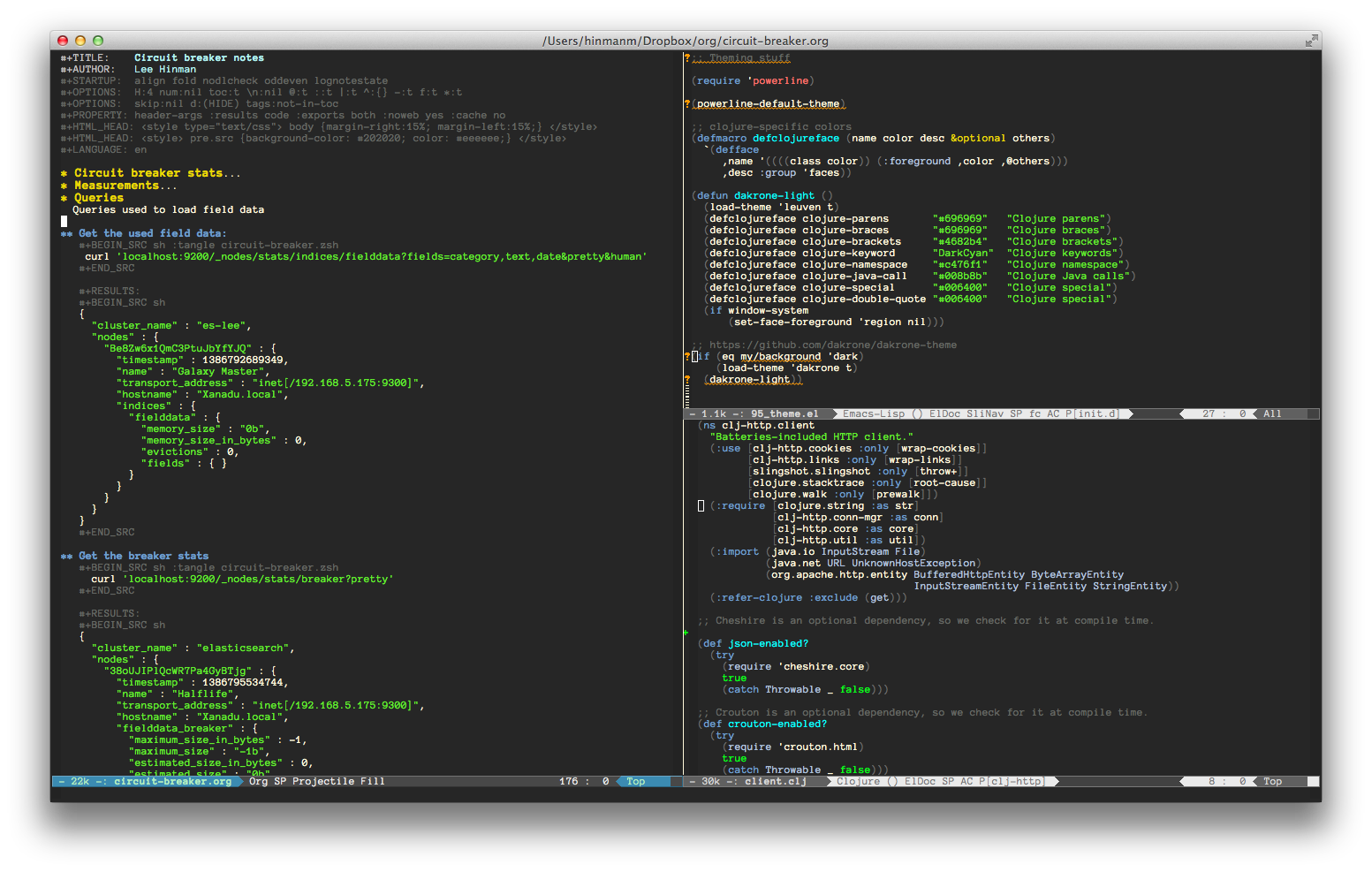Screen dimensions: 1372x872
Task: Click the "#696969" clojure-parens color value
Action: coord(959,219)
